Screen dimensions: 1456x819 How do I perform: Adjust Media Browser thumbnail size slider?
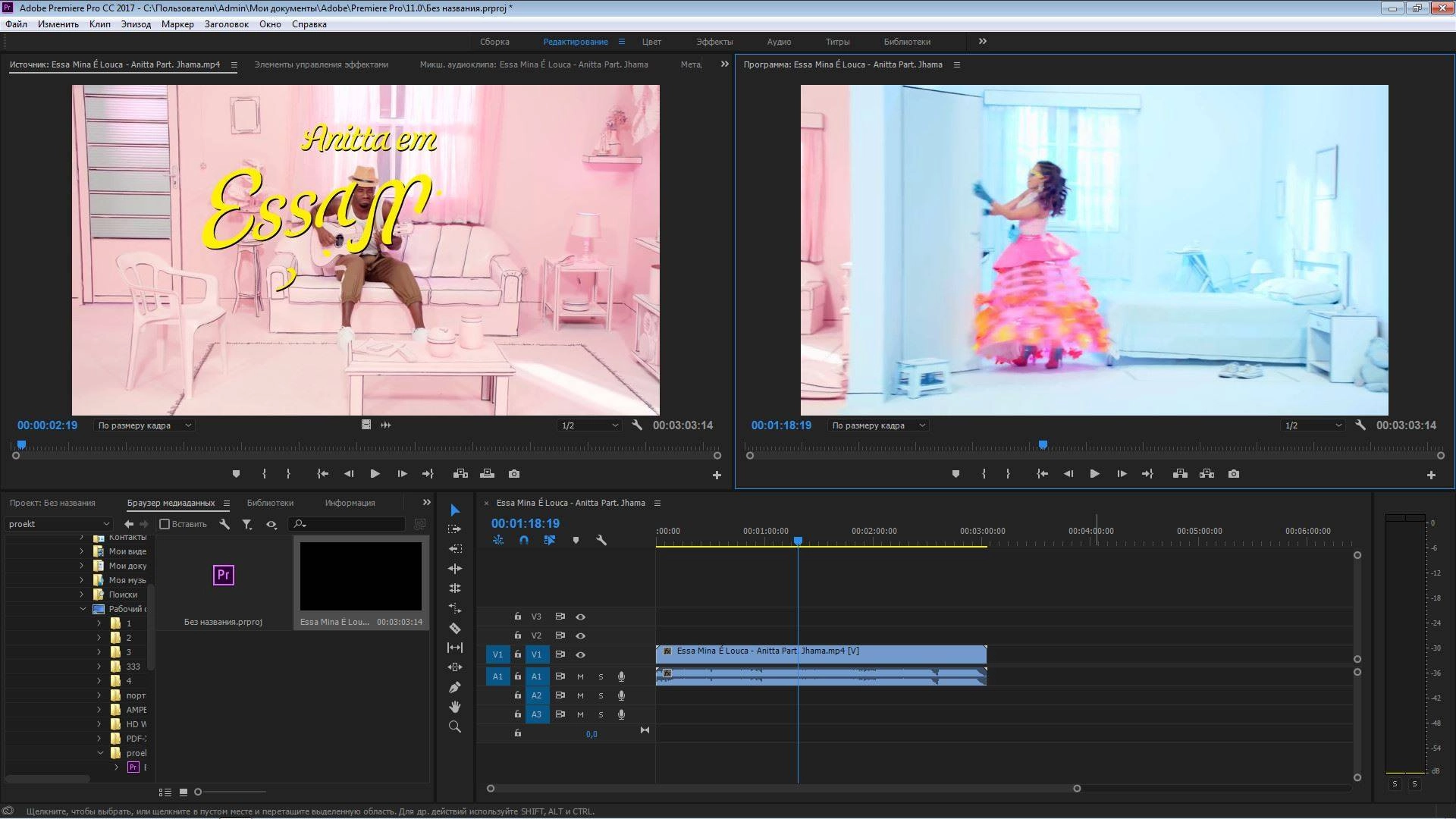(199, 792)
